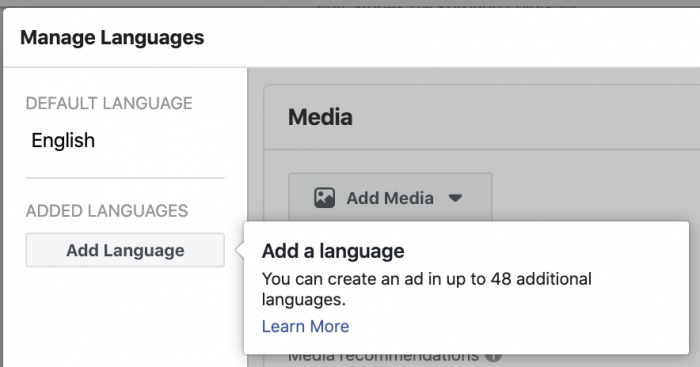Viewport: 700px width, 367px height.
Task: Select English default language
Action: point(63,141)
